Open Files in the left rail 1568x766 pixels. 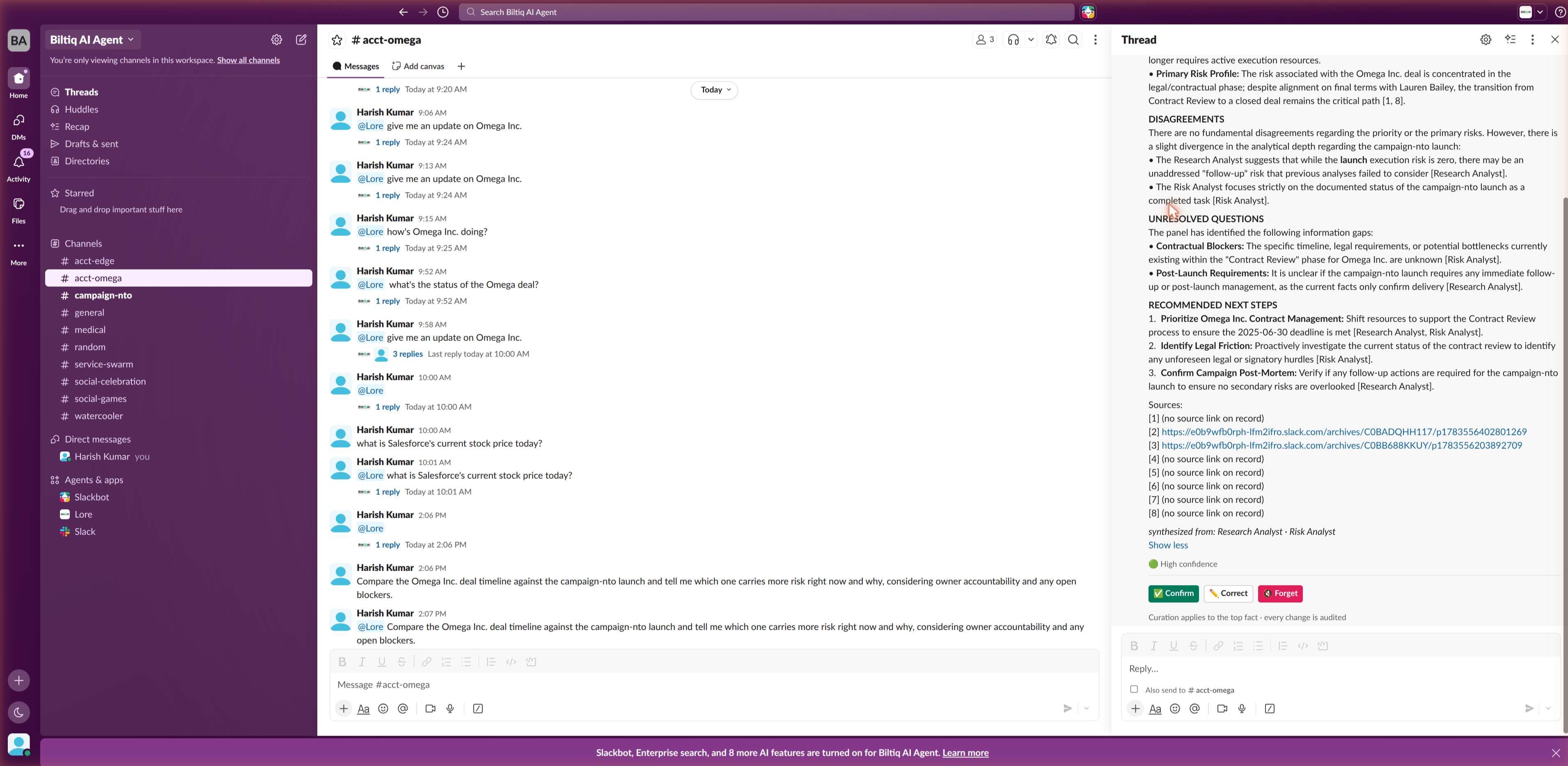(x=19, y=210)
